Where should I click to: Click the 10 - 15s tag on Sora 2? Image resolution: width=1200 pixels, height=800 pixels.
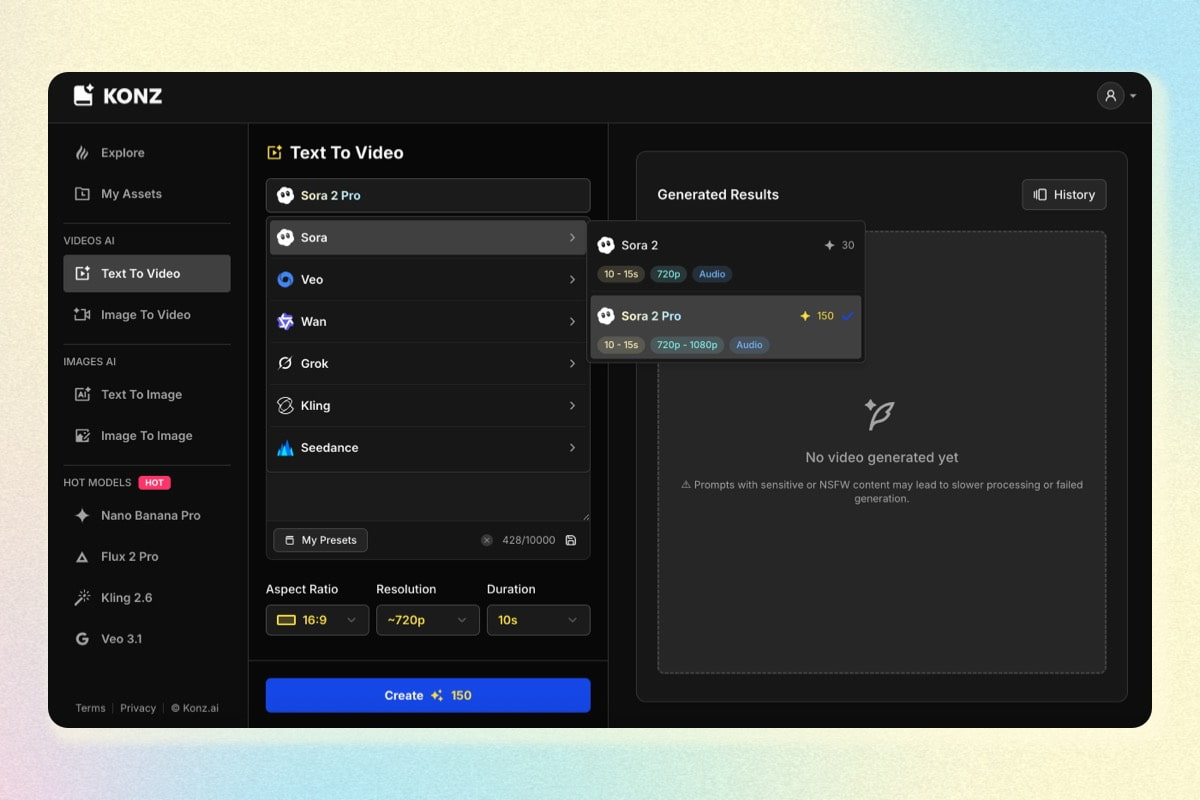(621, 274)
